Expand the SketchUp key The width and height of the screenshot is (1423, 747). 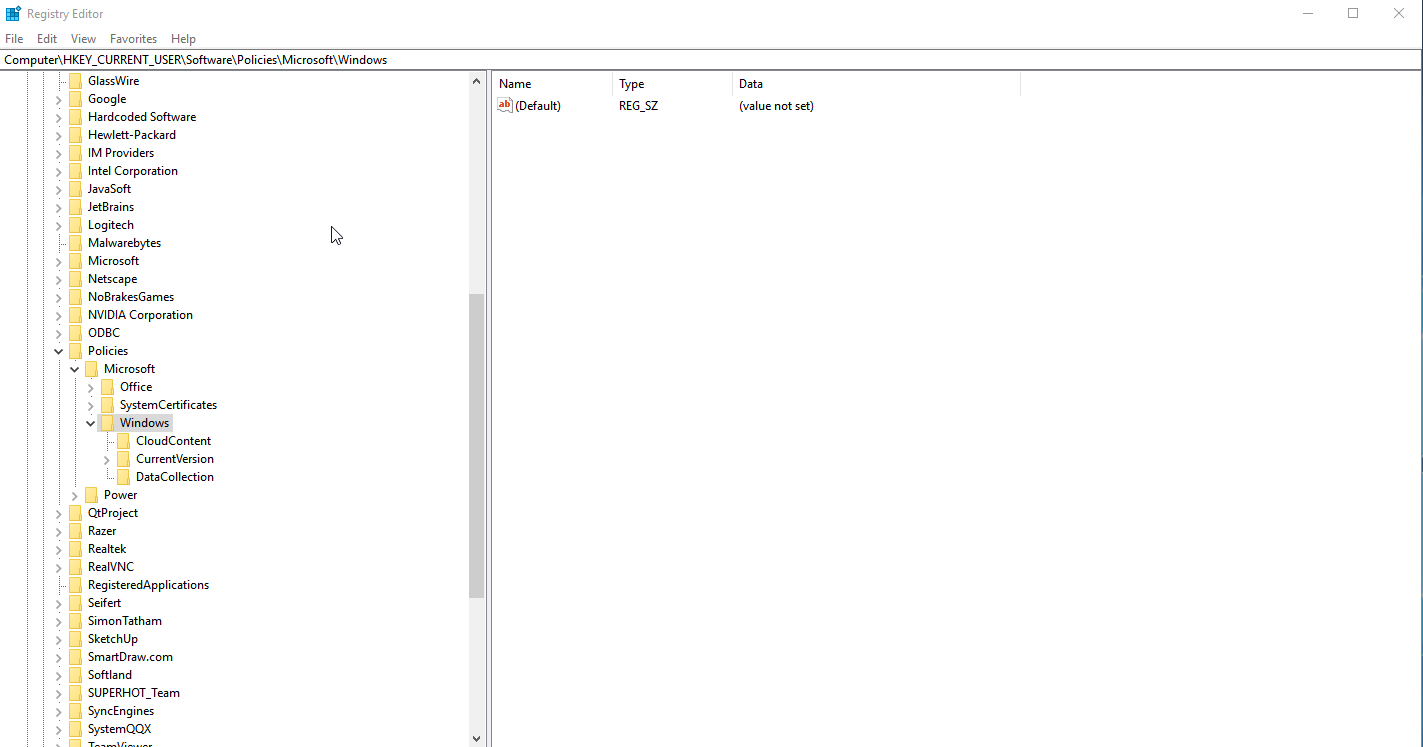[x=59, y=639]
